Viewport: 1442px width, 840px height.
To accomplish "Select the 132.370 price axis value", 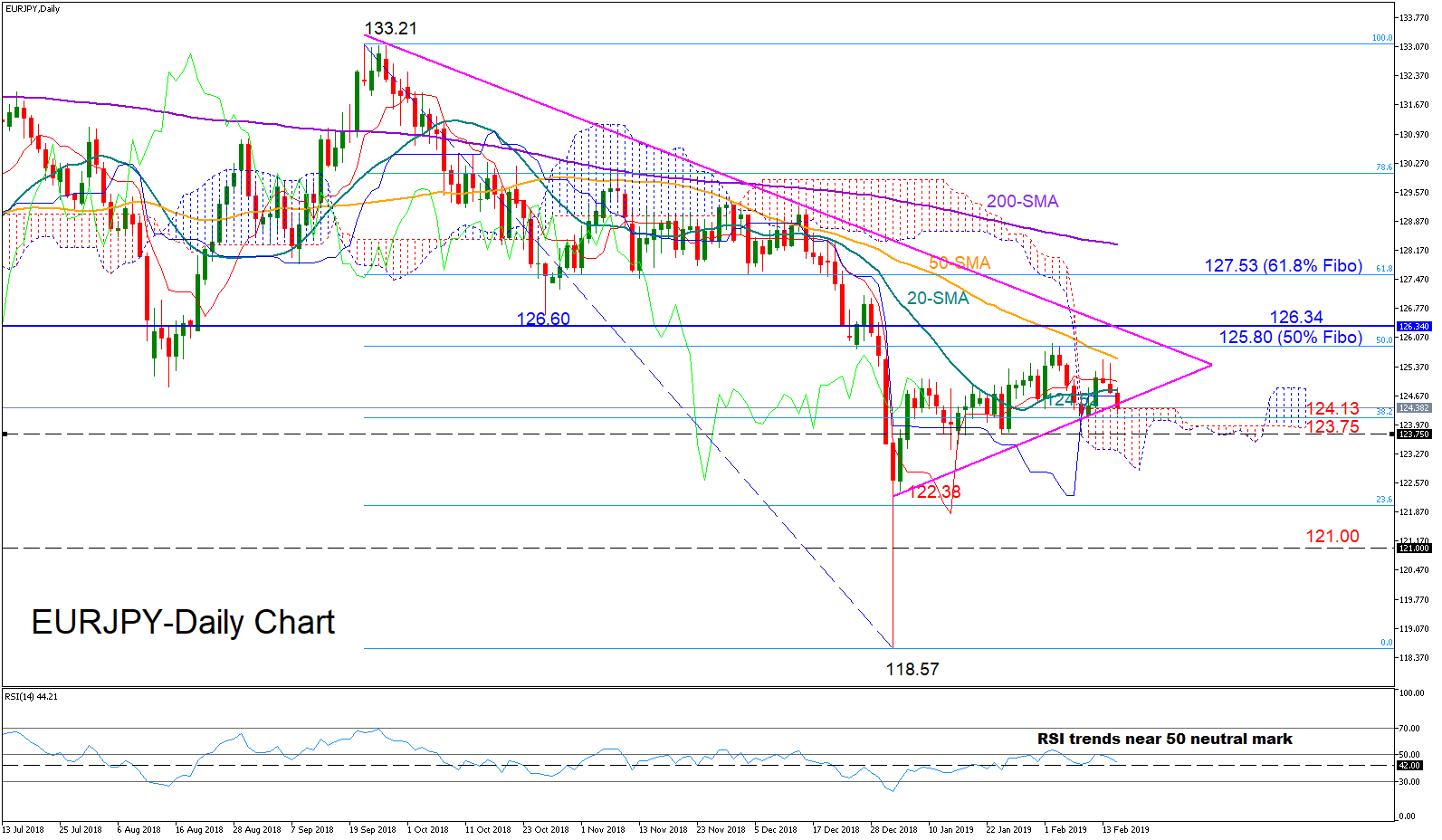I will tap(1414, 76).
